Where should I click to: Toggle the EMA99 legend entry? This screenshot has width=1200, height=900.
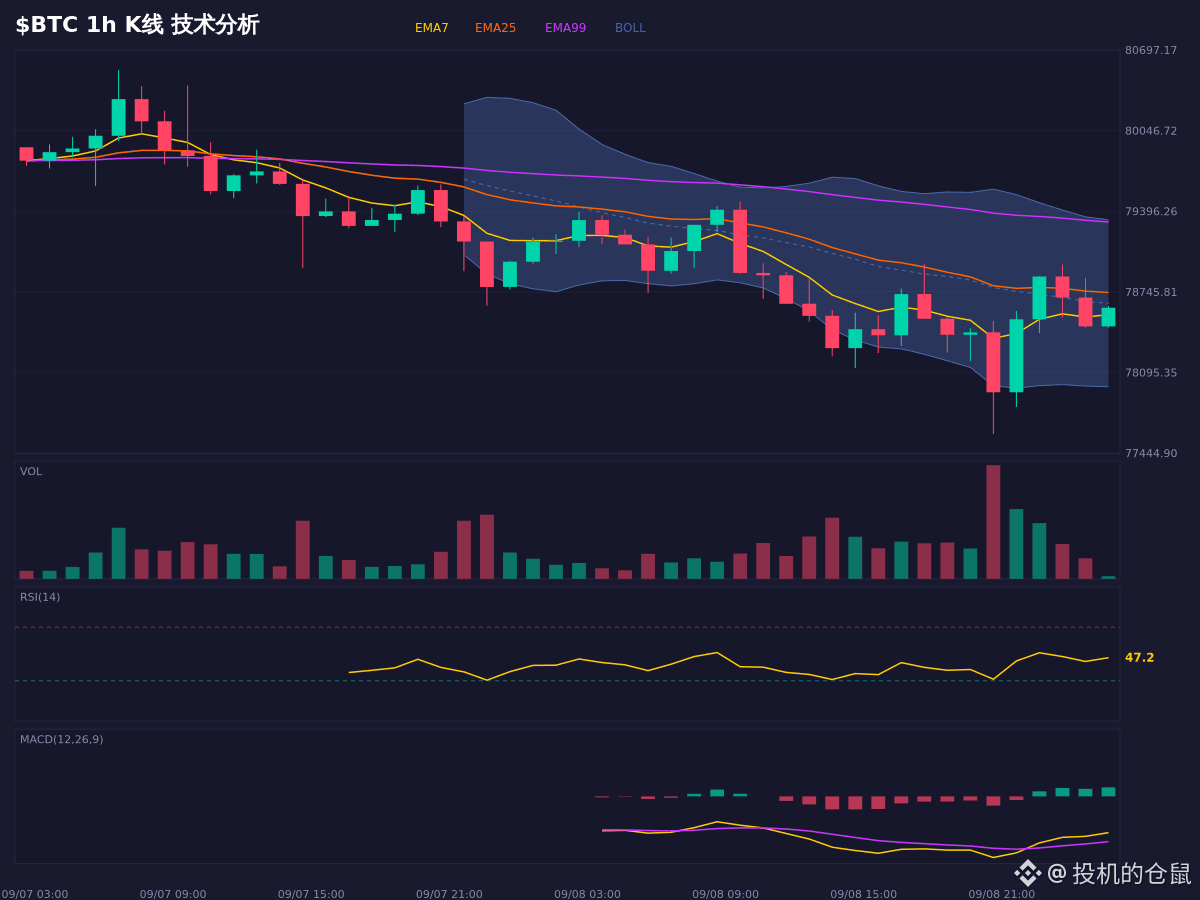(x=566, y=28)
